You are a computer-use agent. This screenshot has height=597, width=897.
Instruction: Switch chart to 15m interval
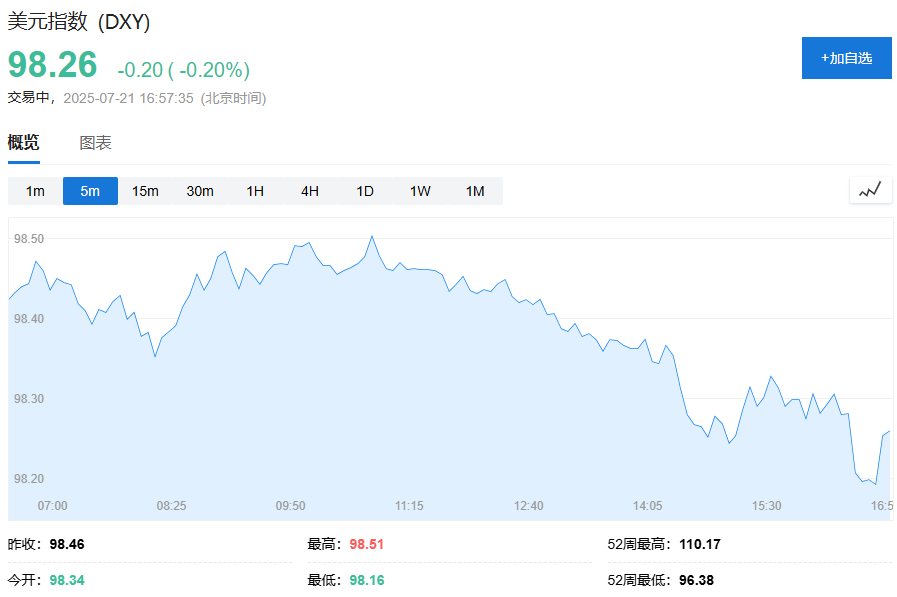145,191
